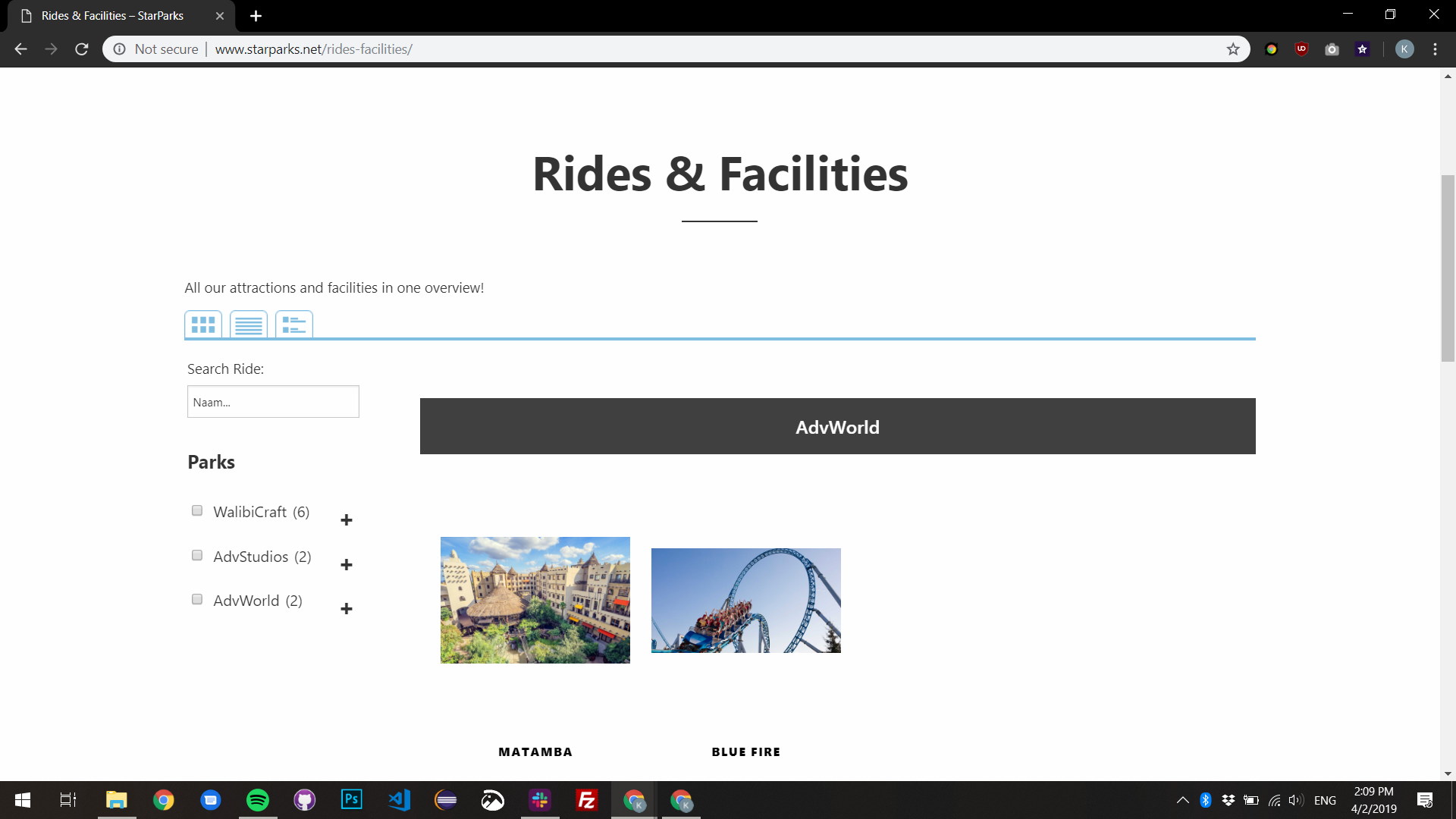The height and width of the screenshot is (819, 1456).
Task: Click the ENG language indicator
Action: pyautogui.click(x=1325, y=800)
